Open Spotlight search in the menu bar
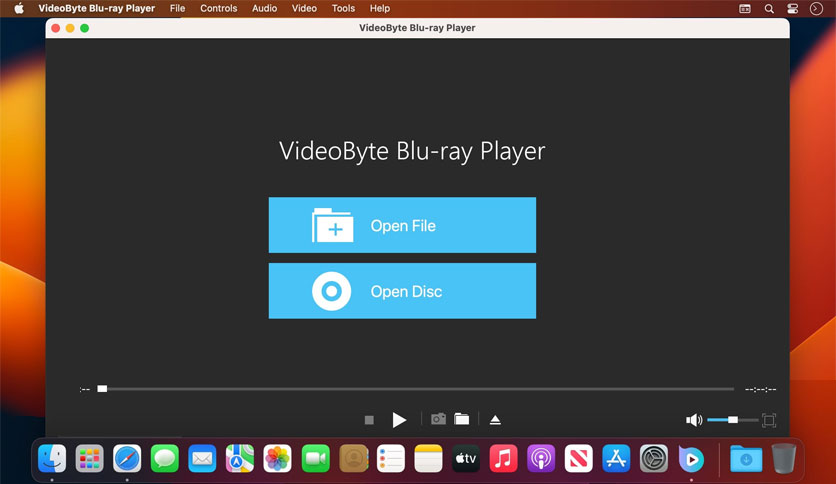The width and height of the screenshot is (836, 484). point(769,9)
